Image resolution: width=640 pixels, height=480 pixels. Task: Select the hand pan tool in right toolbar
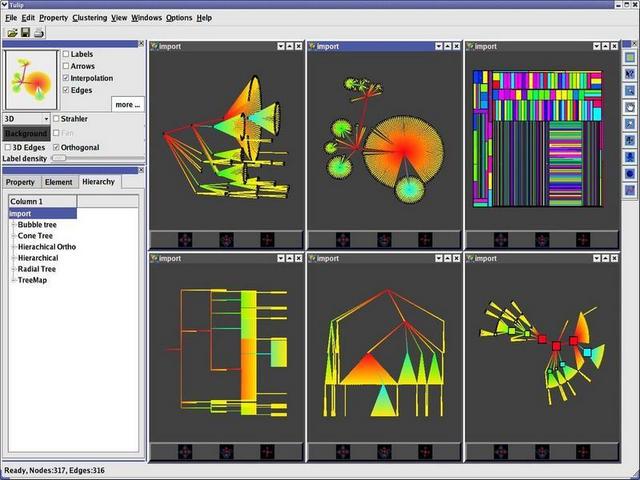point(630,107)
